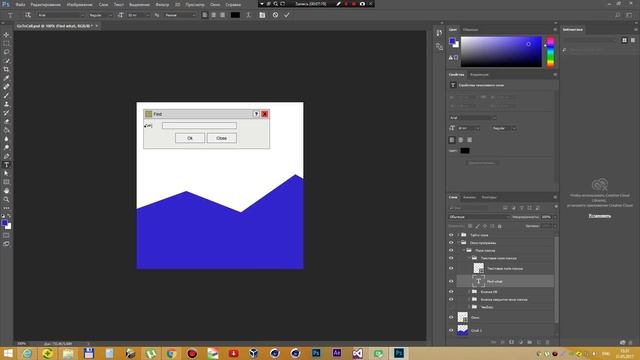The image size is (640, 360).
Task: Click the text color swatch in options bar
Action: [235, 15]
